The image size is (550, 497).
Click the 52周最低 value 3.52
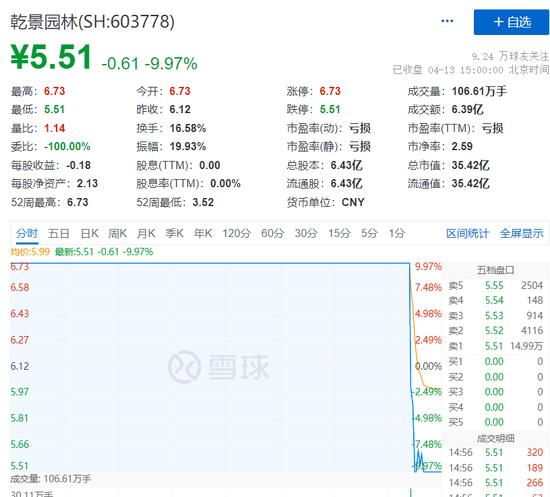(203, 202)
